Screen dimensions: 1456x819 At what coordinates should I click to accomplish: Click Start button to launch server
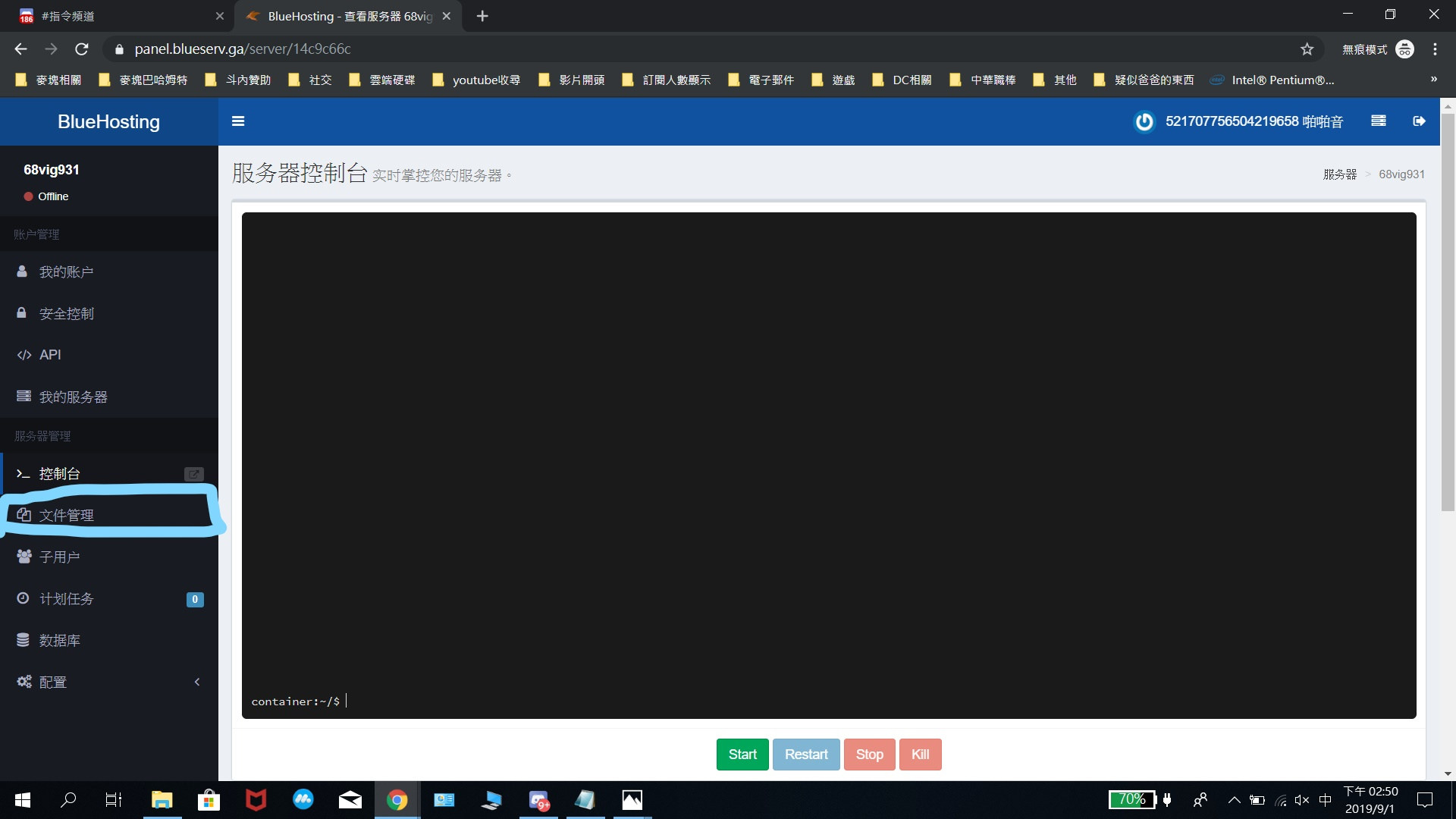click(x=742, y=754)
